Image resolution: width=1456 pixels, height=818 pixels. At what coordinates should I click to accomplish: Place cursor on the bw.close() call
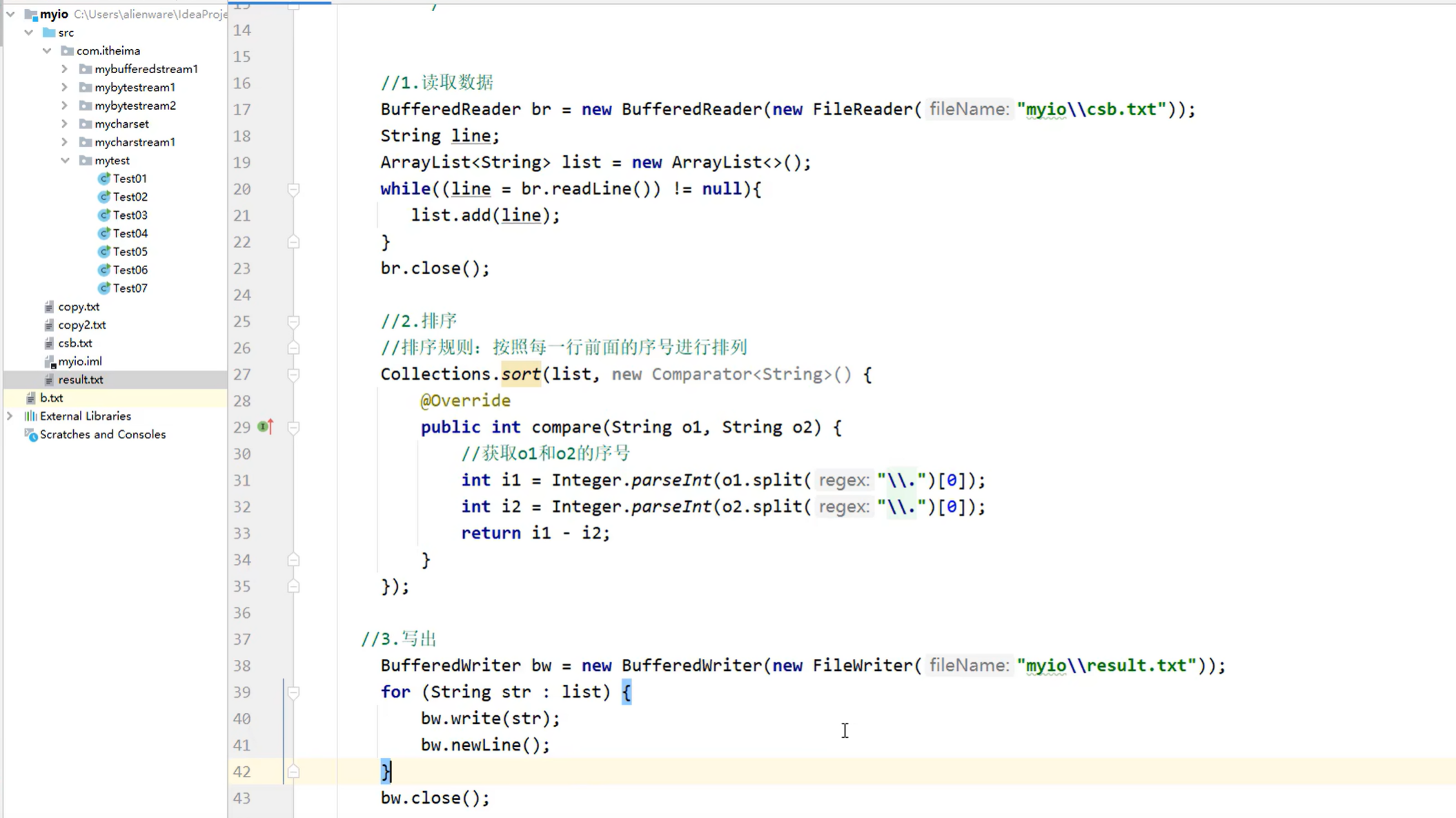[x=435, y=797]
